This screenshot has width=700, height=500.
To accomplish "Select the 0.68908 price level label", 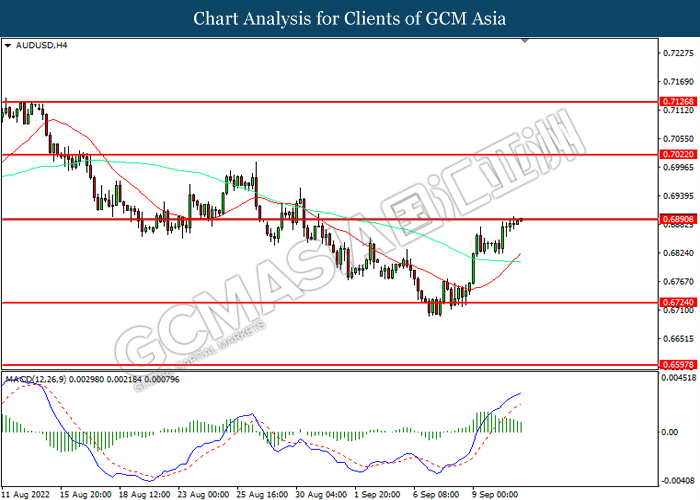I will tap(678, 219).
